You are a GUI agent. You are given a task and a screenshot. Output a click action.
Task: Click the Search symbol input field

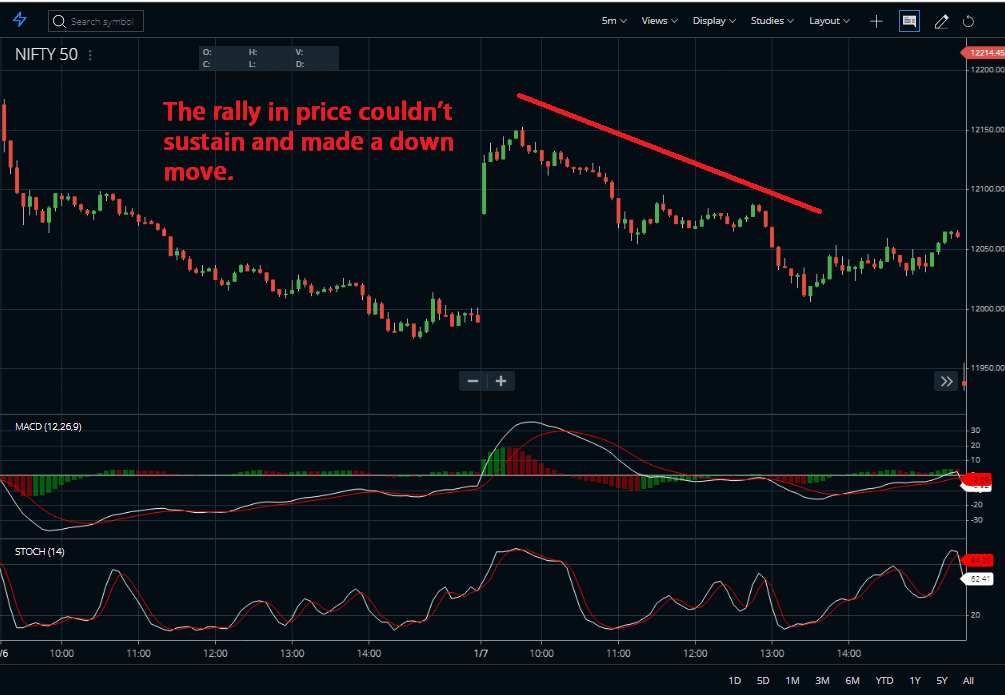click(96, 21)
